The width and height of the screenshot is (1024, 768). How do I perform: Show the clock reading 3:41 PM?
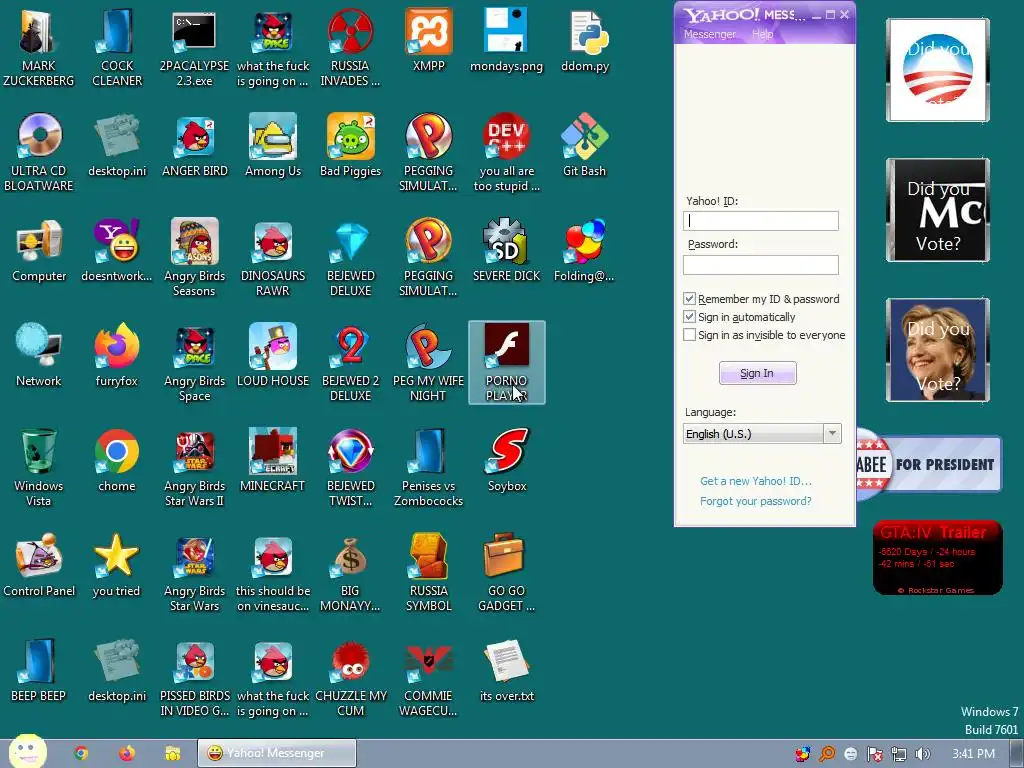pyautogui.click(x=973, y=754)
